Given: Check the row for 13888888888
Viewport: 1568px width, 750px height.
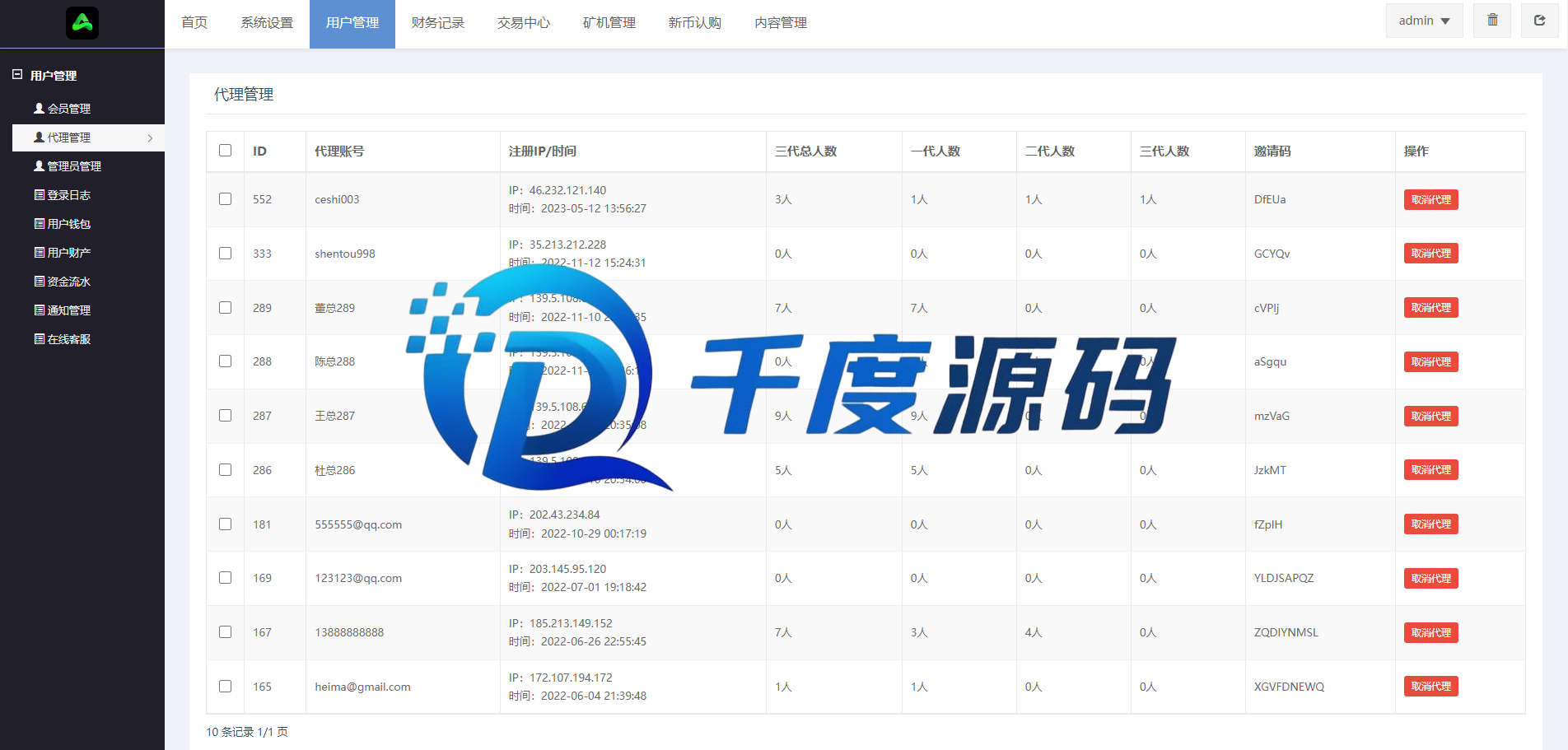Looking at the screenshot, I should (226, 632).
